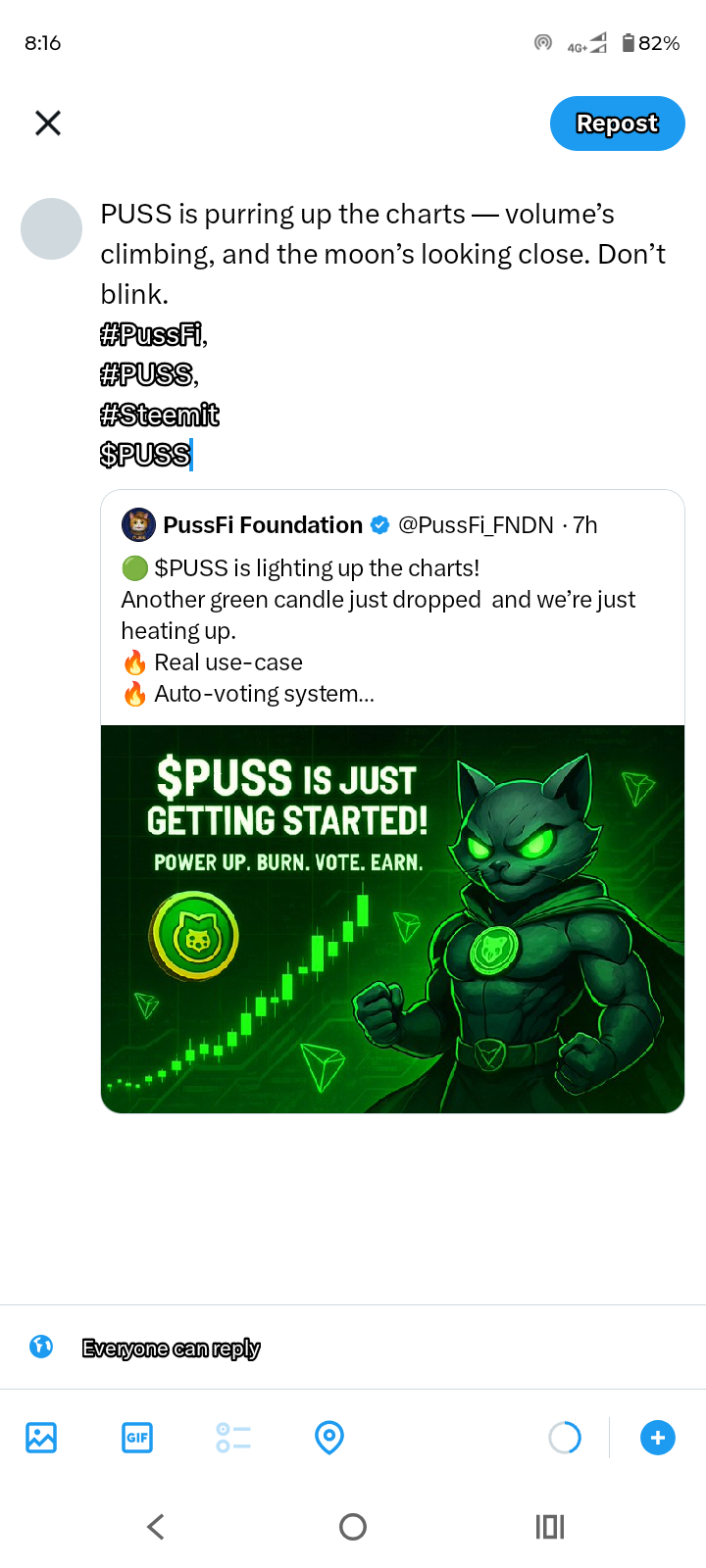Tap the PussFi Foundation account name
The image size is (706, 1568).
click(263, 525)
